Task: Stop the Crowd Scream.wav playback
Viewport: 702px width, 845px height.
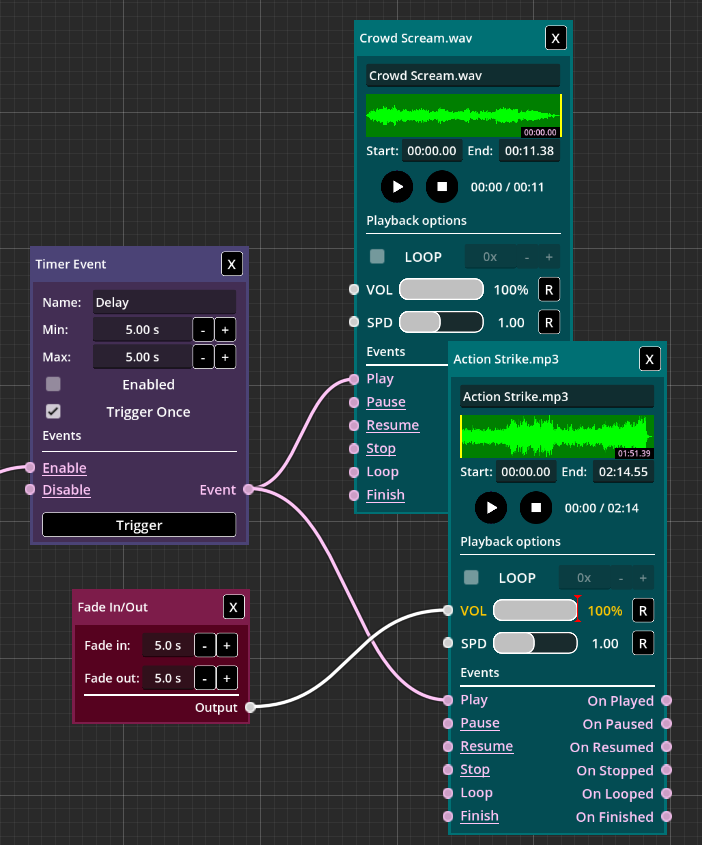Action: (x=442, y=186)
